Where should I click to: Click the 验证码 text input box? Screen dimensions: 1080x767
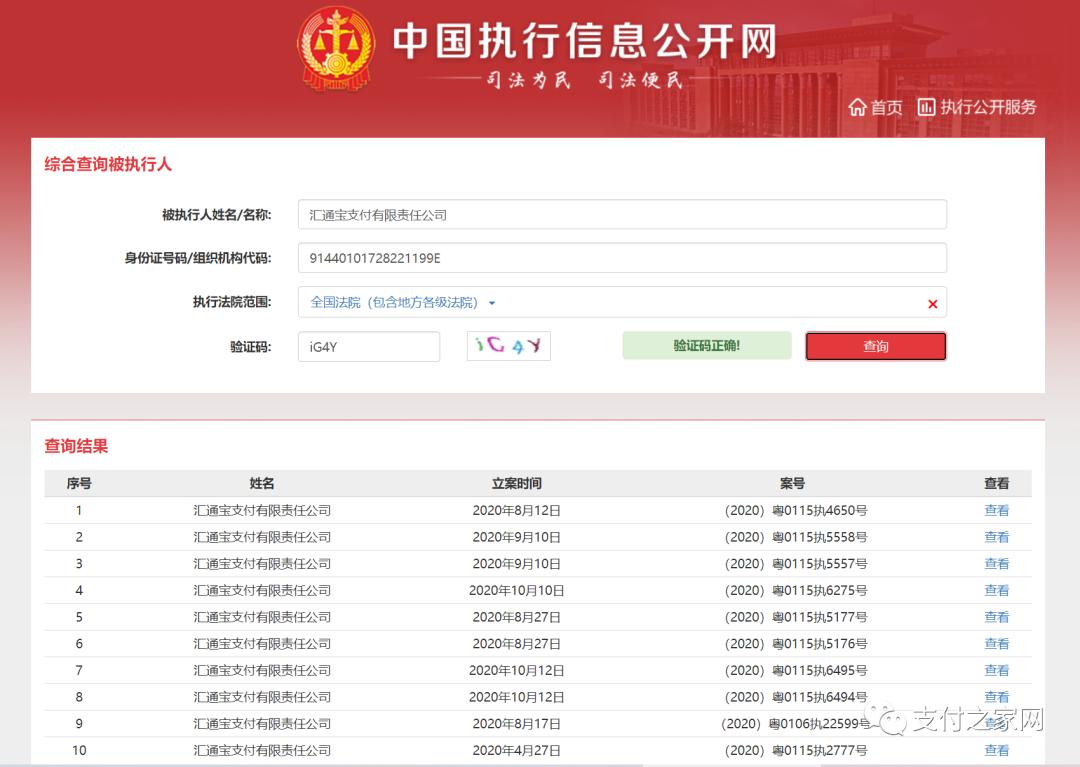pyautogui.click(x=368, y=345)
